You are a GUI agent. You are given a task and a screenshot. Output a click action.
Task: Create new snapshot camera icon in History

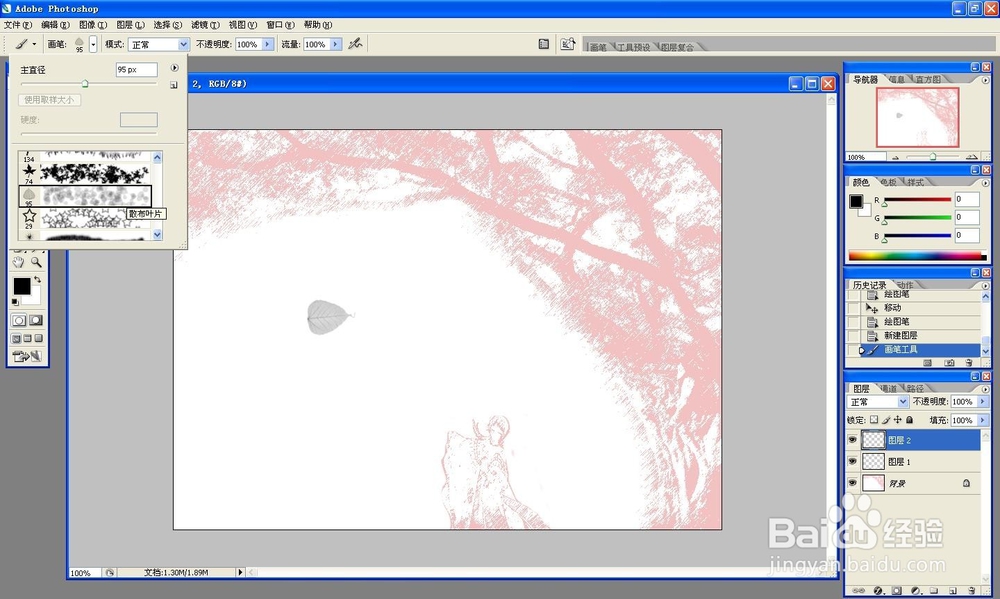point(949,362)
